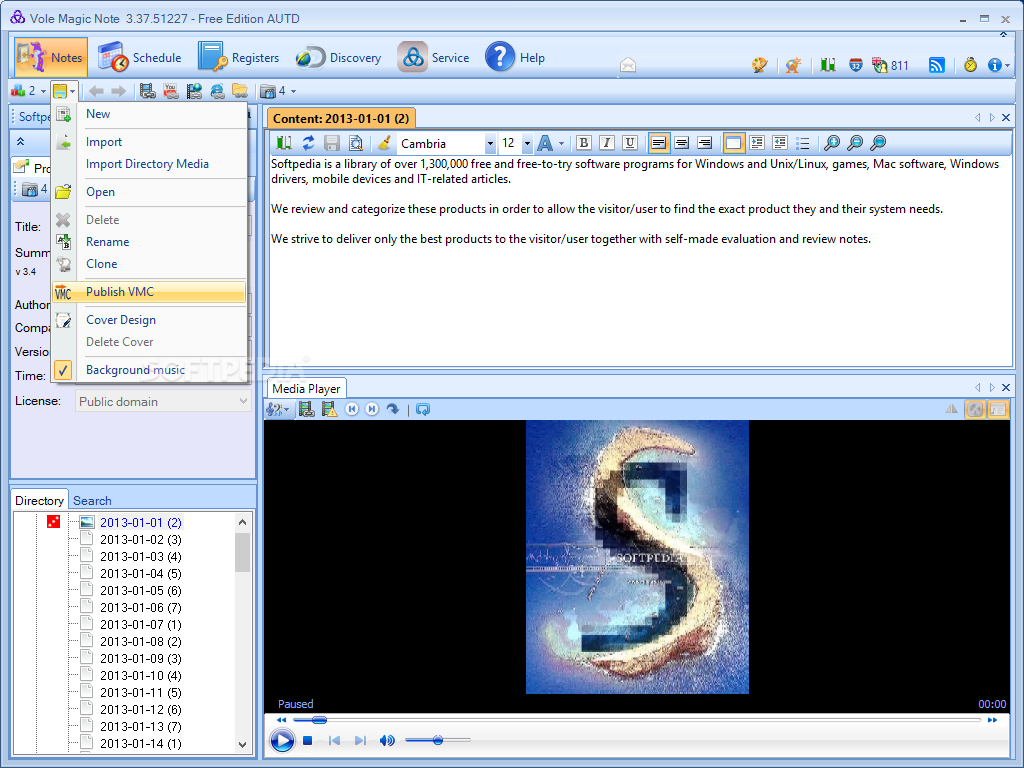
Task: Open the yellow note menu dropdown arrow
Action: click(x=72, y=91)
